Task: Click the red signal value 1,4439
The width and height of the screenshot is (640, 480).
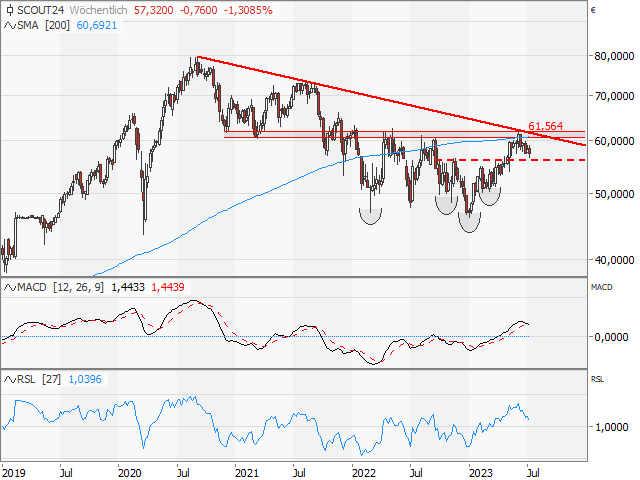Action: pyautogui.click(x=168, y=287)
